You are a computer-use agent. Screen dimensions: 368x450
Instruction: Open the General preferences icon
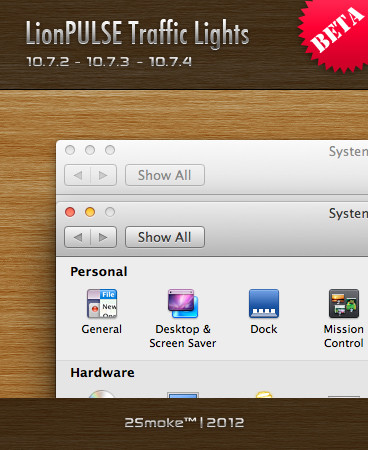[102, 303]
